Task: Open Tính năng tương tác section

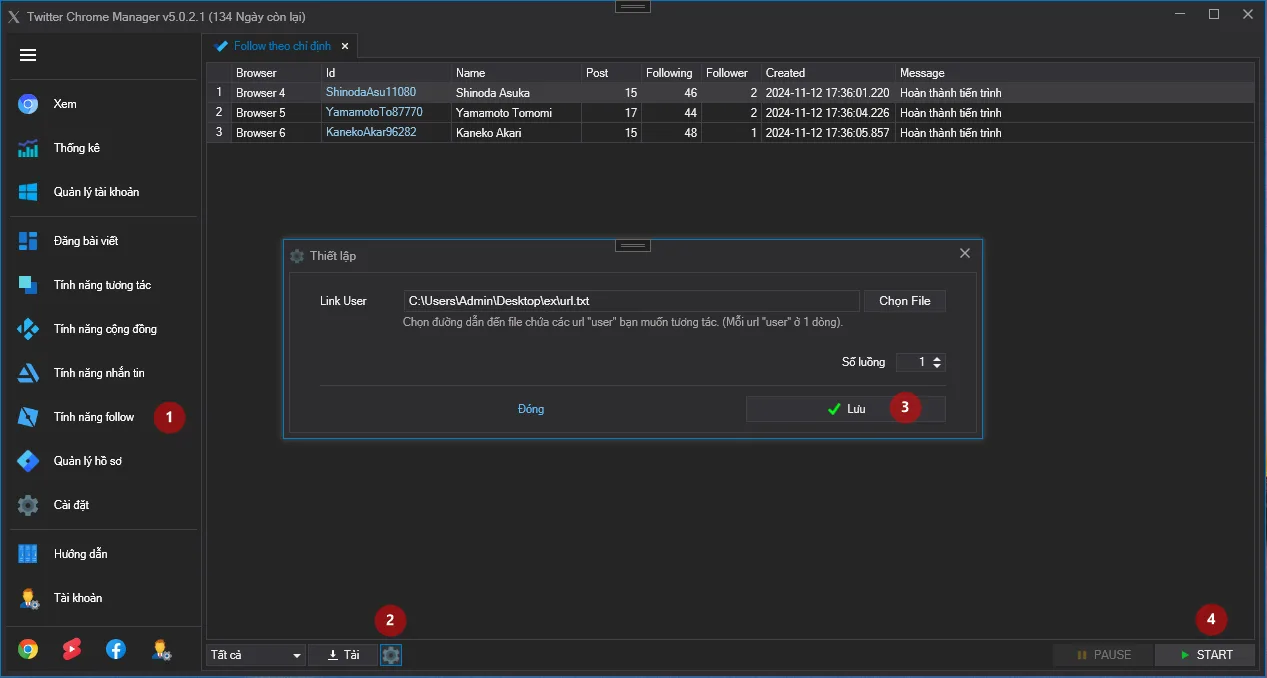Action: pyautogui.click(x=103, y=285)
